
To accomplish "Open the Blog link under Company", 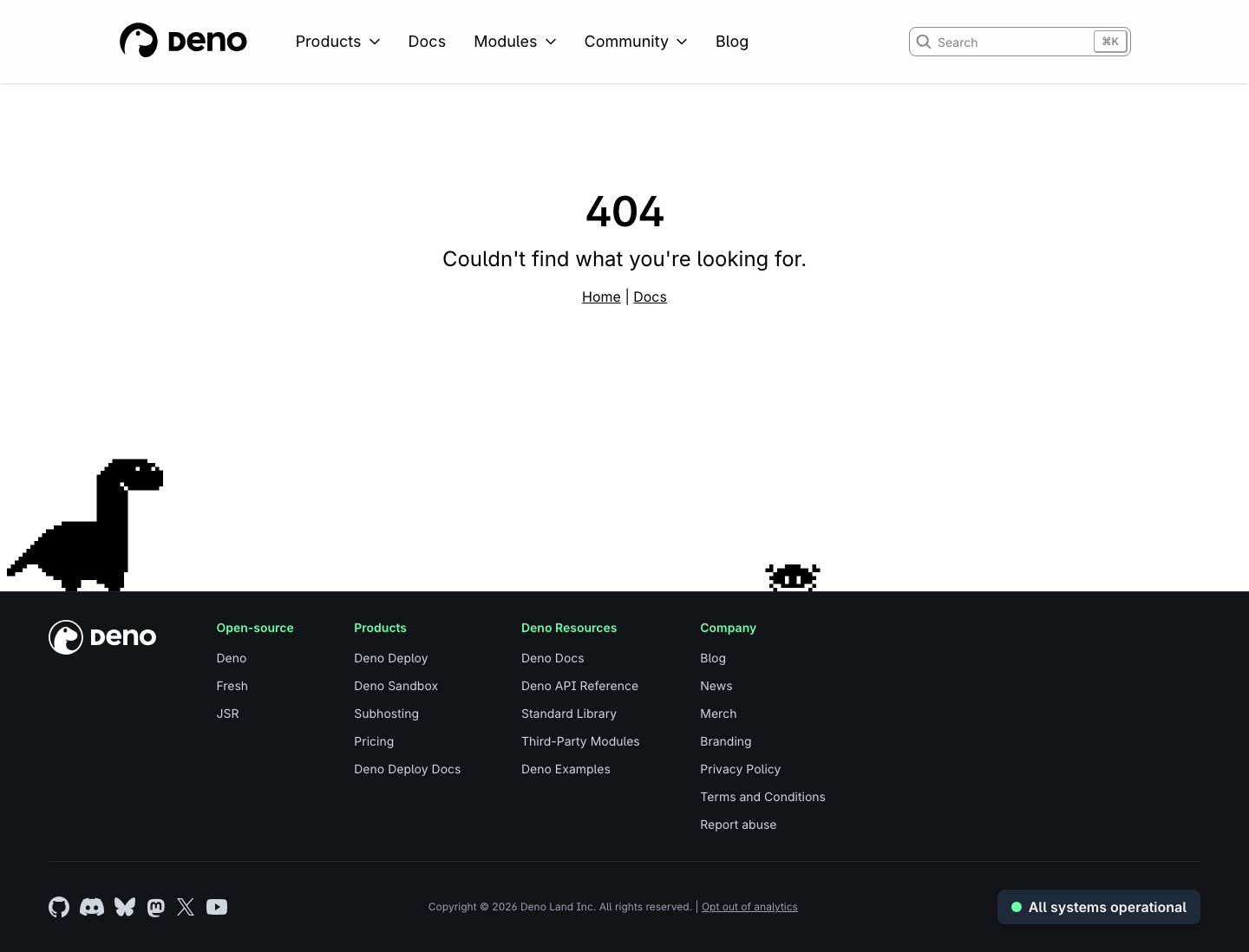I will [713, 658].
